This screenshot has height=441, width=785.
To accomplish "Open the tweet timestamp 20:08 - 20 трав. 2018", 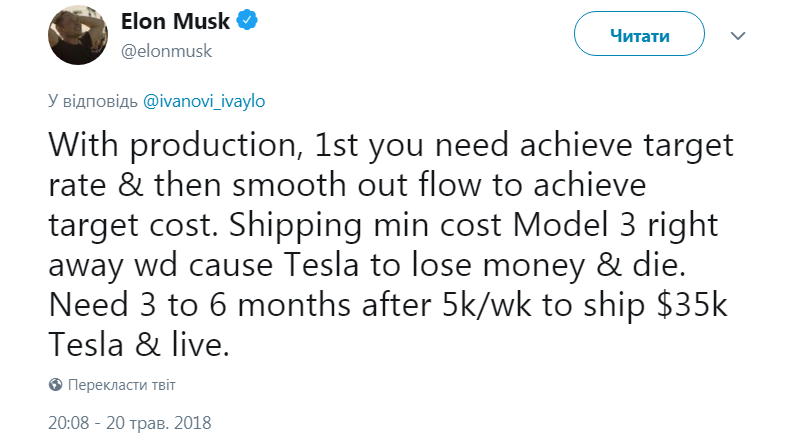I will pos(129,423).
